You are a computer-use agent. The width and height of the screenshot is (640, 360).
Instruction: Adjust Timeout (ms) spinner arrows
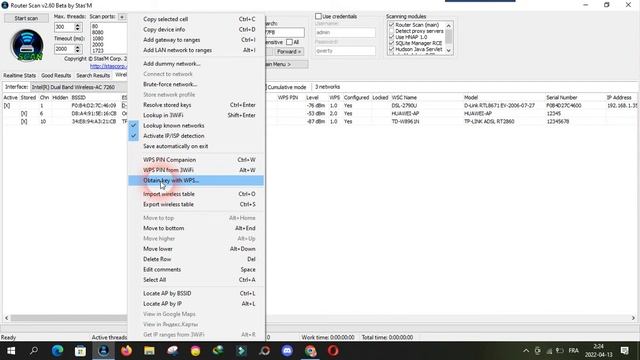click(78, 49)
